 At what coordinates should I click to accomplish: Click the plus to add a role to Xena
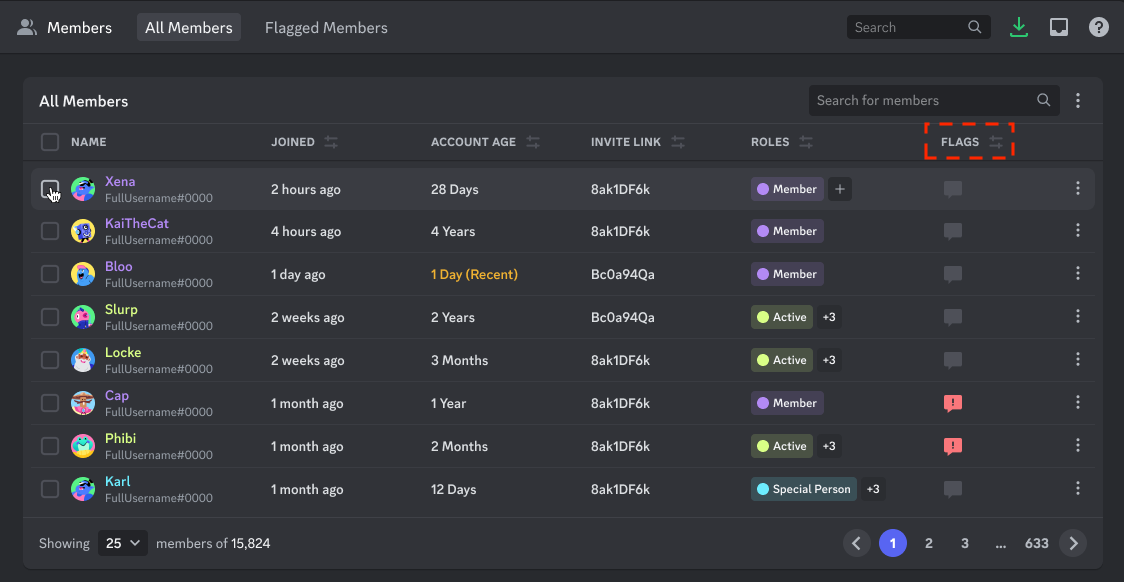click(839, 188)
